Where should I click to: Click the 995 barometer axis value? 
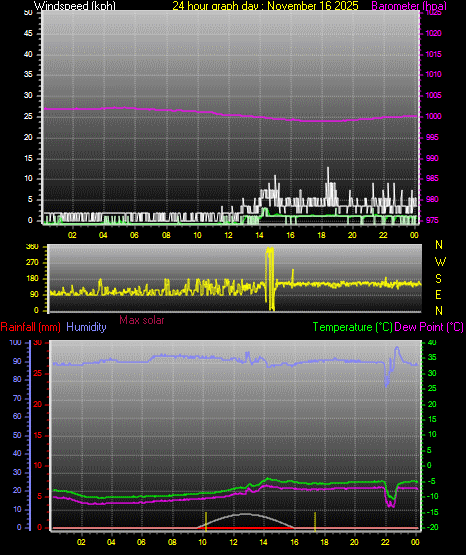432,137
